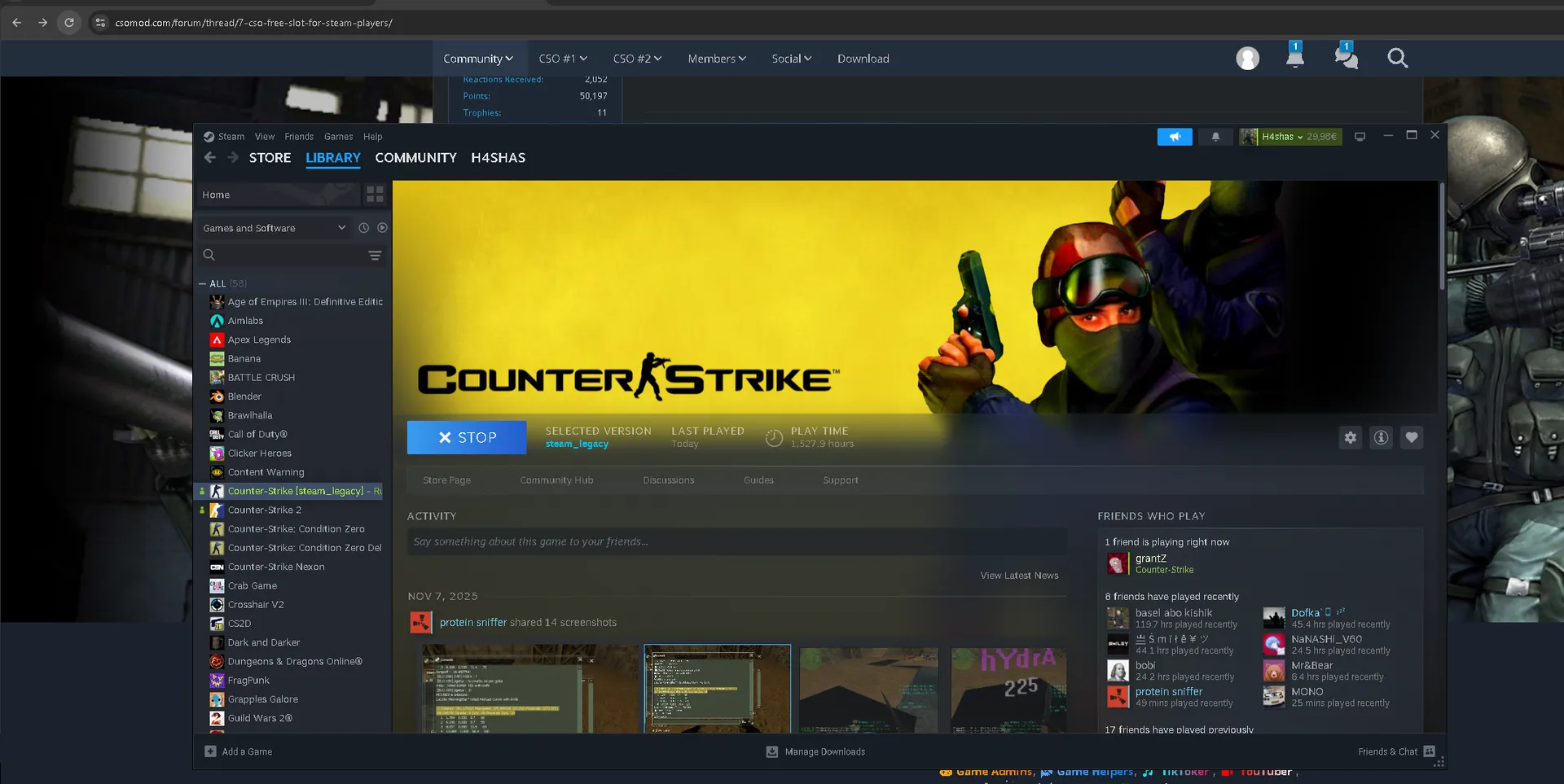This screenshot has height=784, width=1564.
Task: Expand the CSO #2 forum menu
Action: click(x=637, y=59)
